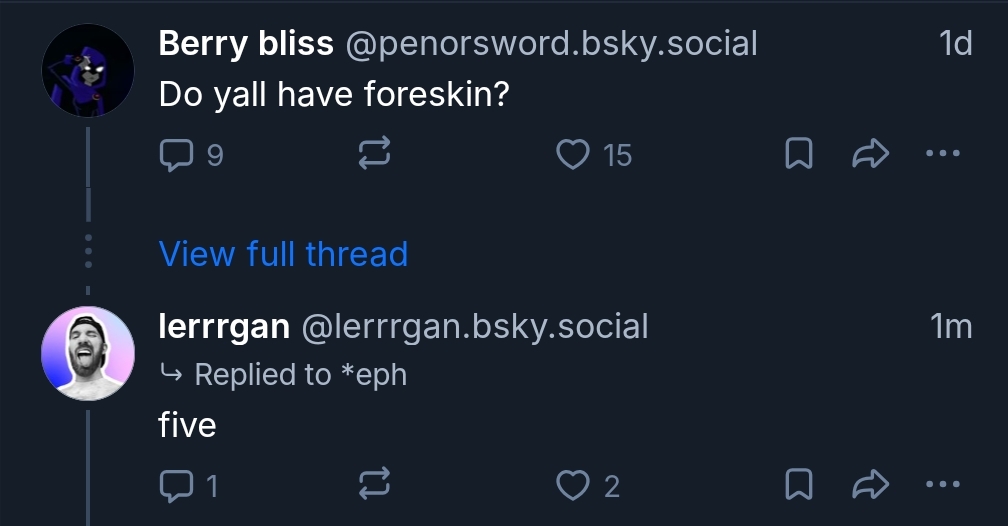Viewport: 1008px width, 526px height.
Task: Open more options on Berry bliss's post
Action: (942, 155)
